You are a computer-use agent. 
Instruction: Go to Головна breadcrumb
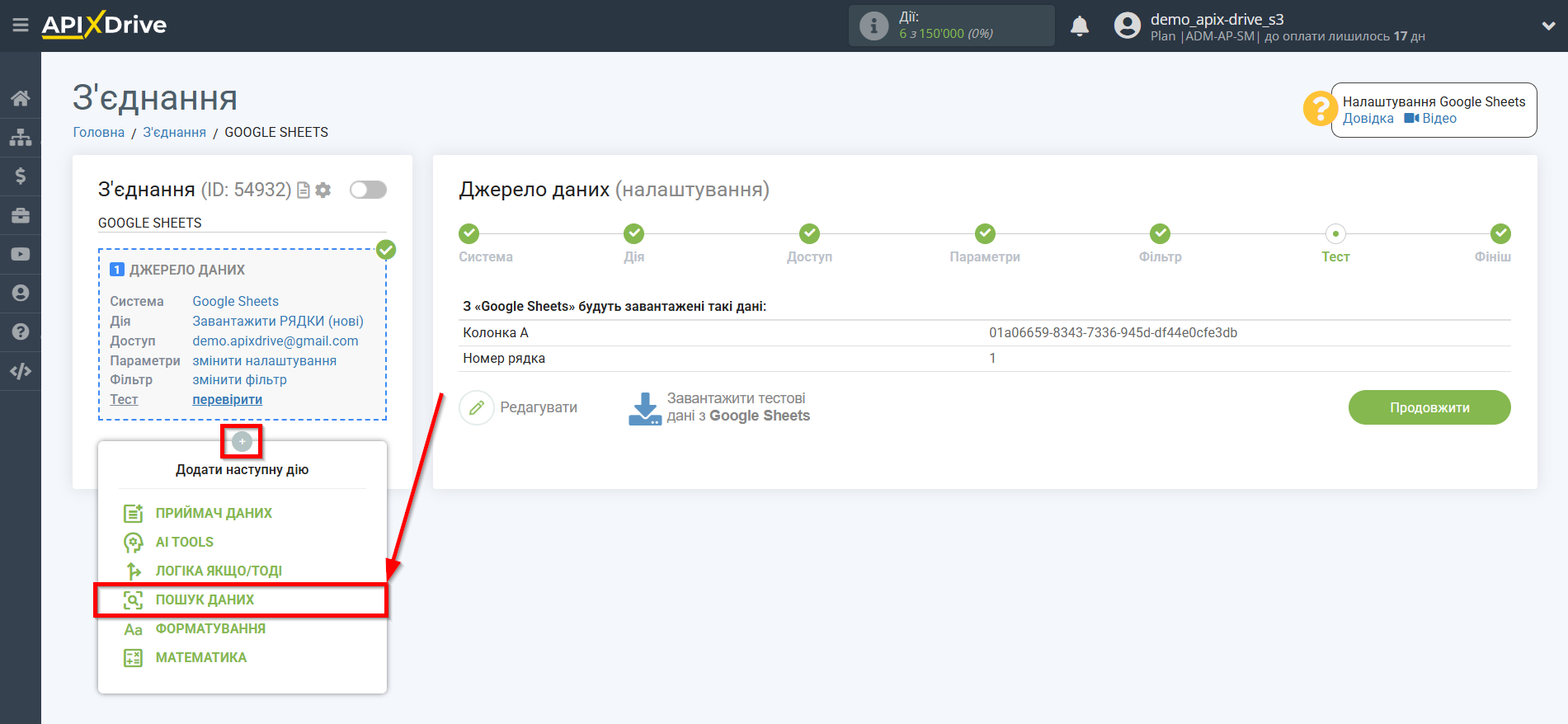tap(99, 132)
